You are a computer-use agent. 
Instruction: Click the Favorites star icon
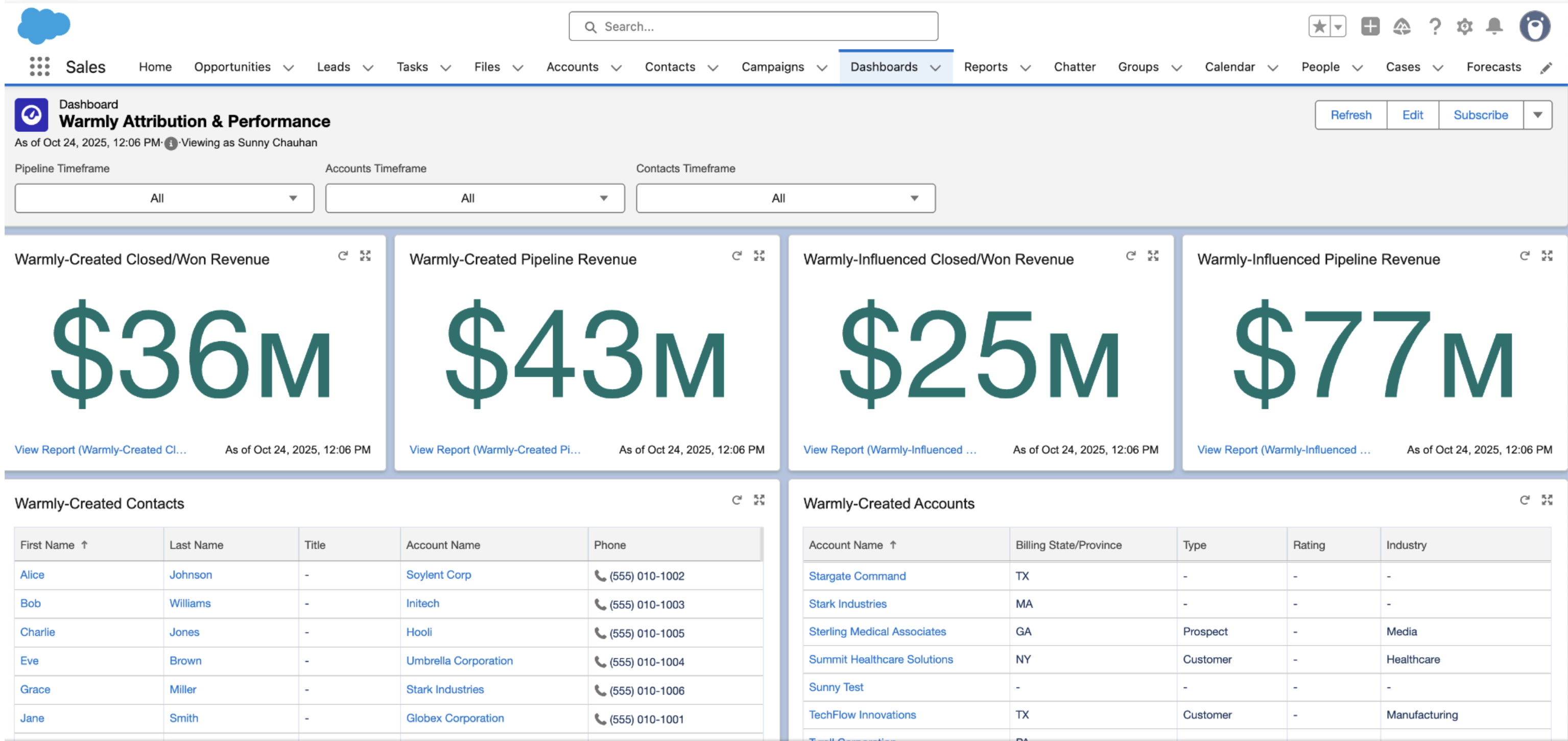pyautogui.click(x=1319, y=26)
